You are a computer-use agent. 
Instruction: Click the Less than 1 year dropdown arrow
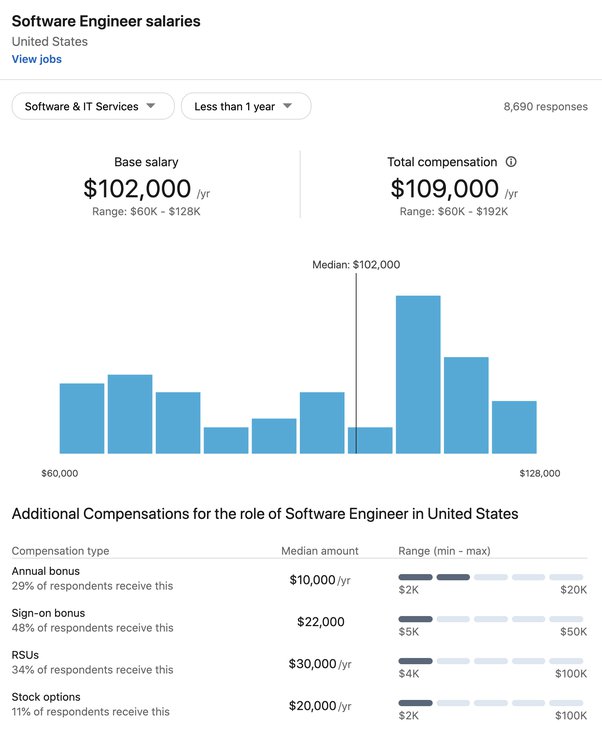coord(287,106)
